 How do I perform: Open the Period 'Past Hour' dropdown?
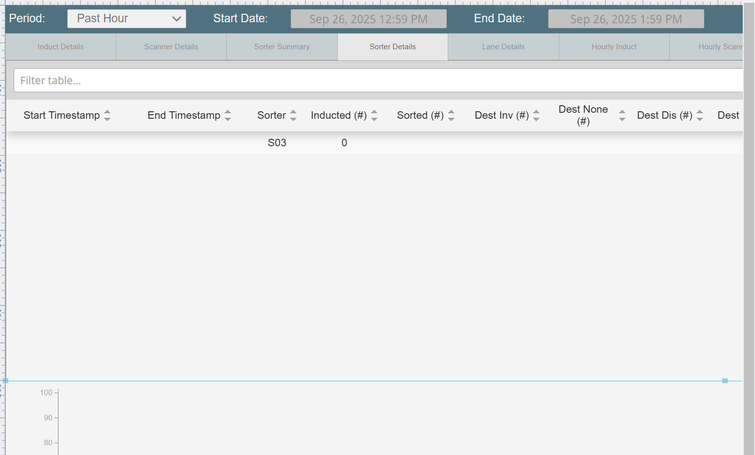126,19
